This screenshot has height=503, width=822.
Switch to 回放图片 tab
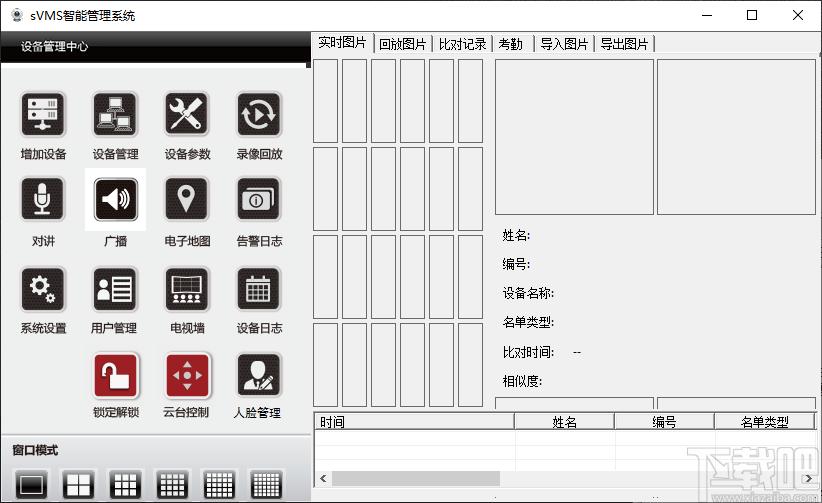click(403, 44)
